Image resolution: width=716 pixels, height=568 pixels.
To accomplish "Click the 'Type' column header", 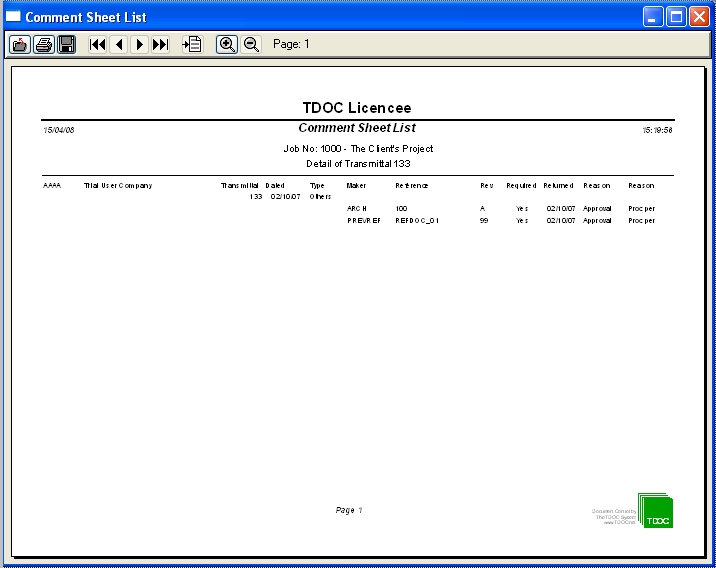I will click(317, 186).
